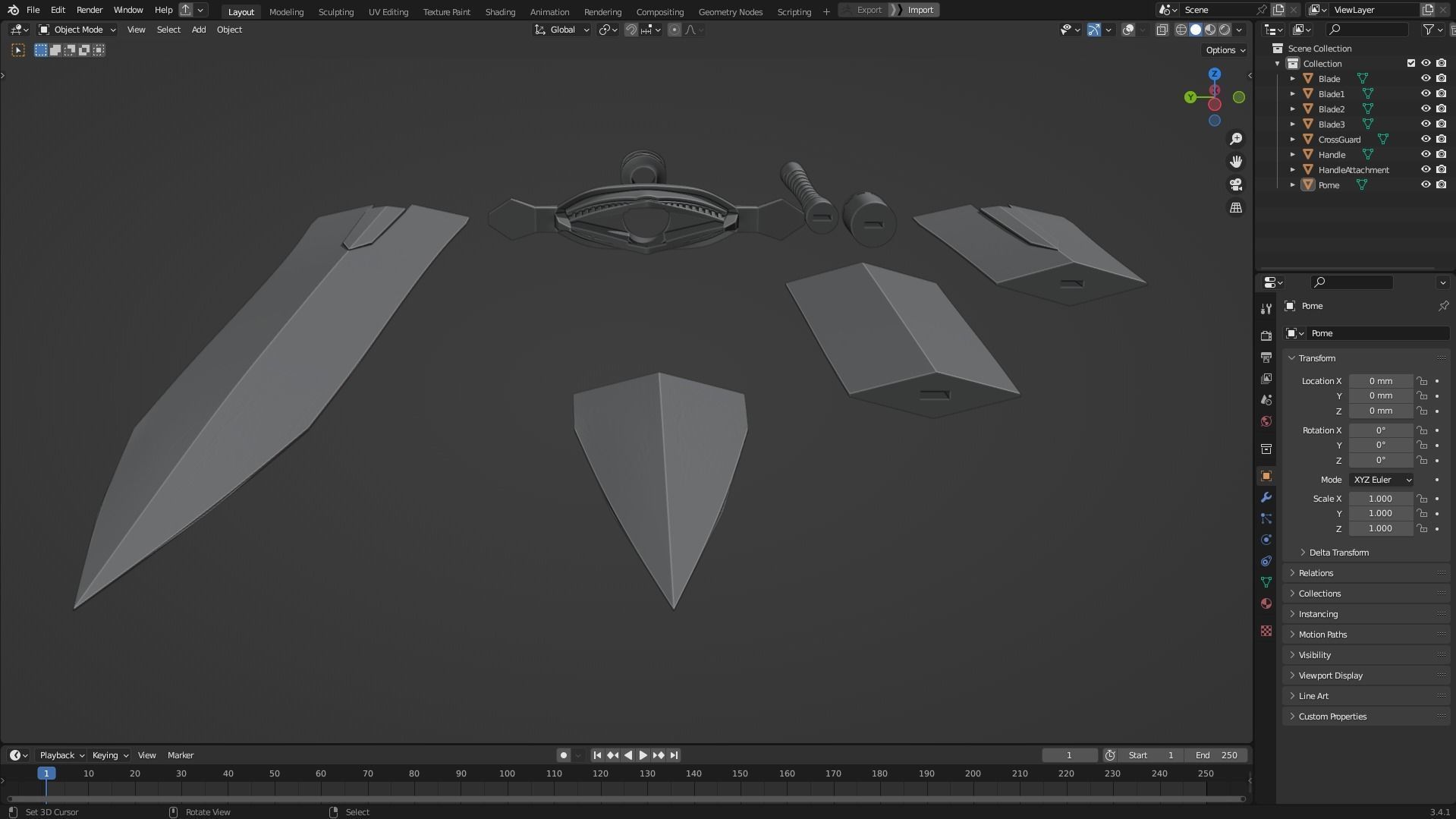Uncheck the Collection exclude checkbox
The width and height of the screenshot is (1456, 819).
point(1411,63)
